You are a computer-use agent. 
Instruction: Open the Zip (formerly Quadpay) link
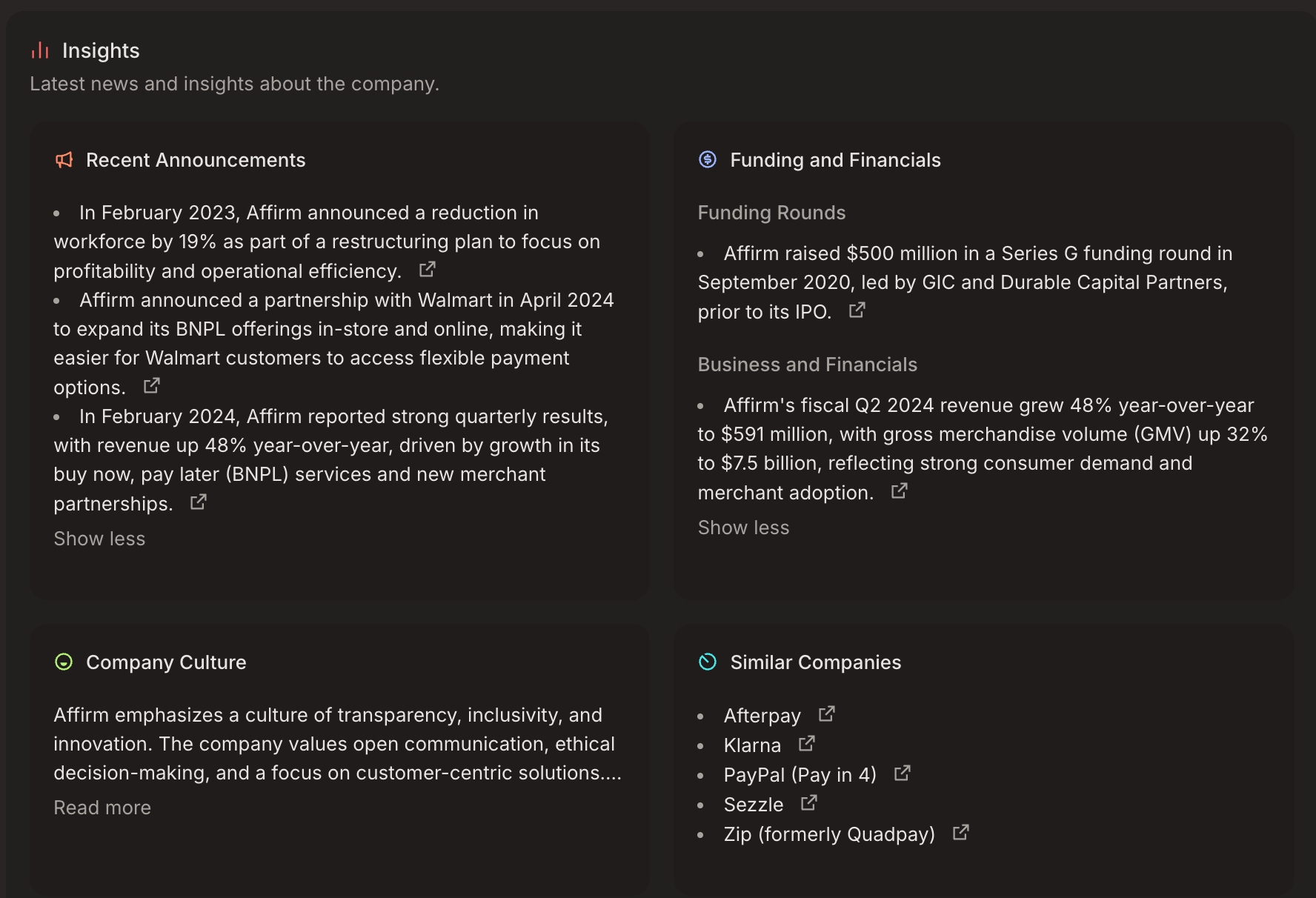click(960, 832)
